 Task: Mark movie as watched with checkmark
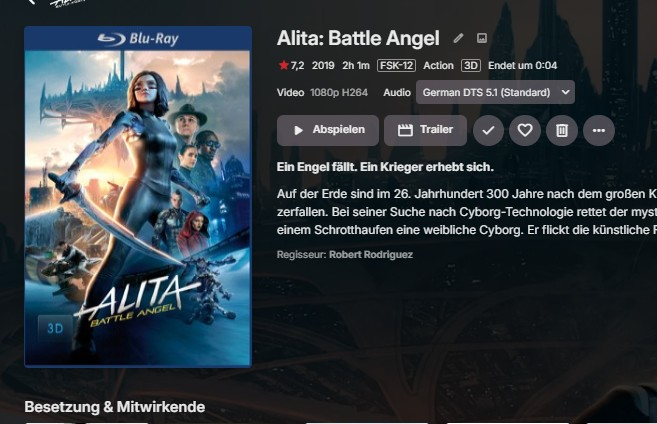pos(488,130)
